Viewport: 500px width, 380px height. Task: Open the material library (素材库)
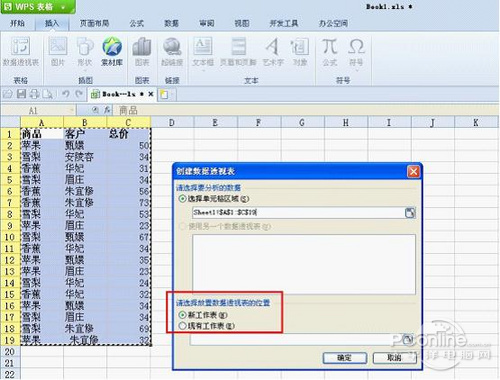coord(112,51)
